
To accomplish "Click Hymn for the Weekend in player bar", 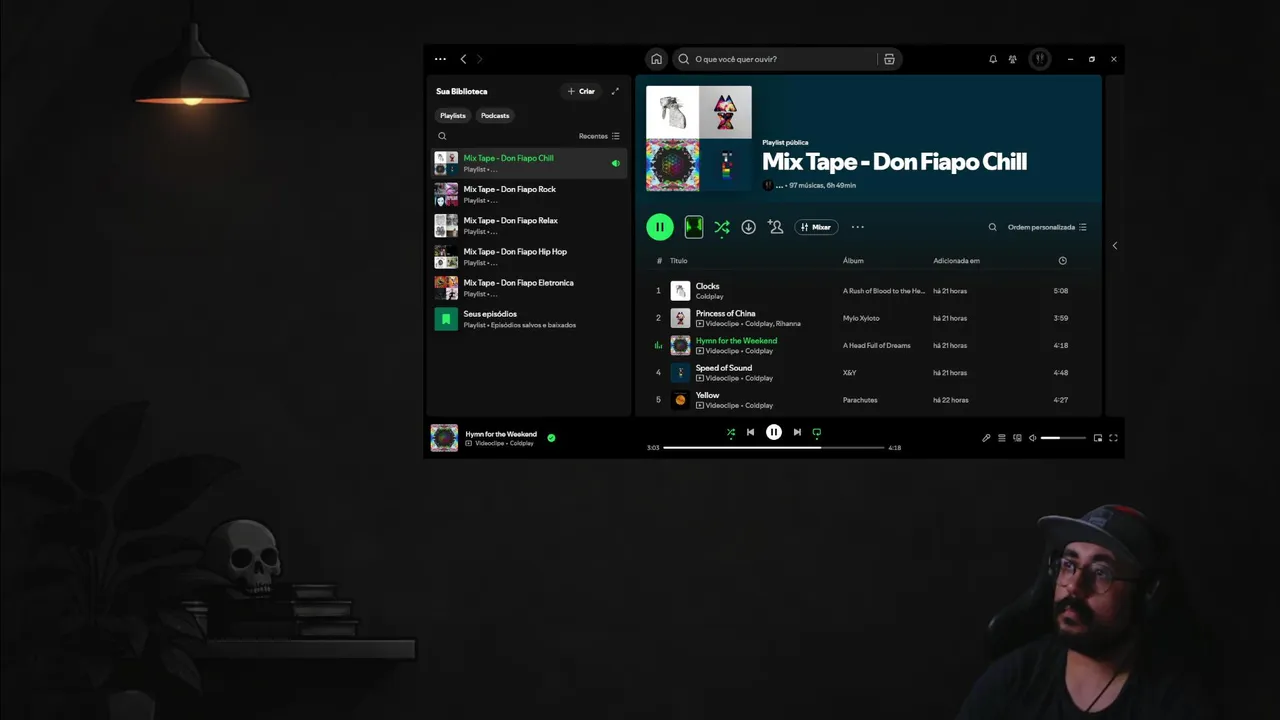I will (501, 434).
